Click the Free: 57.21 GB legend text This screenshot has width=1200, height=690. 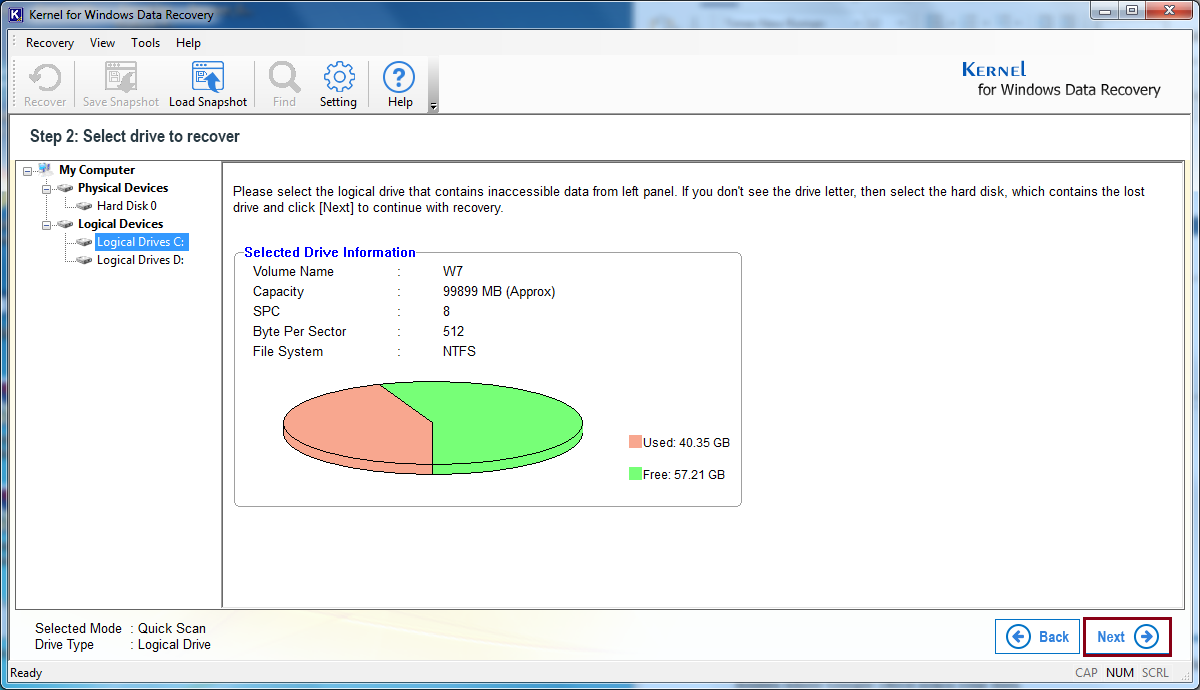[684, 474]
